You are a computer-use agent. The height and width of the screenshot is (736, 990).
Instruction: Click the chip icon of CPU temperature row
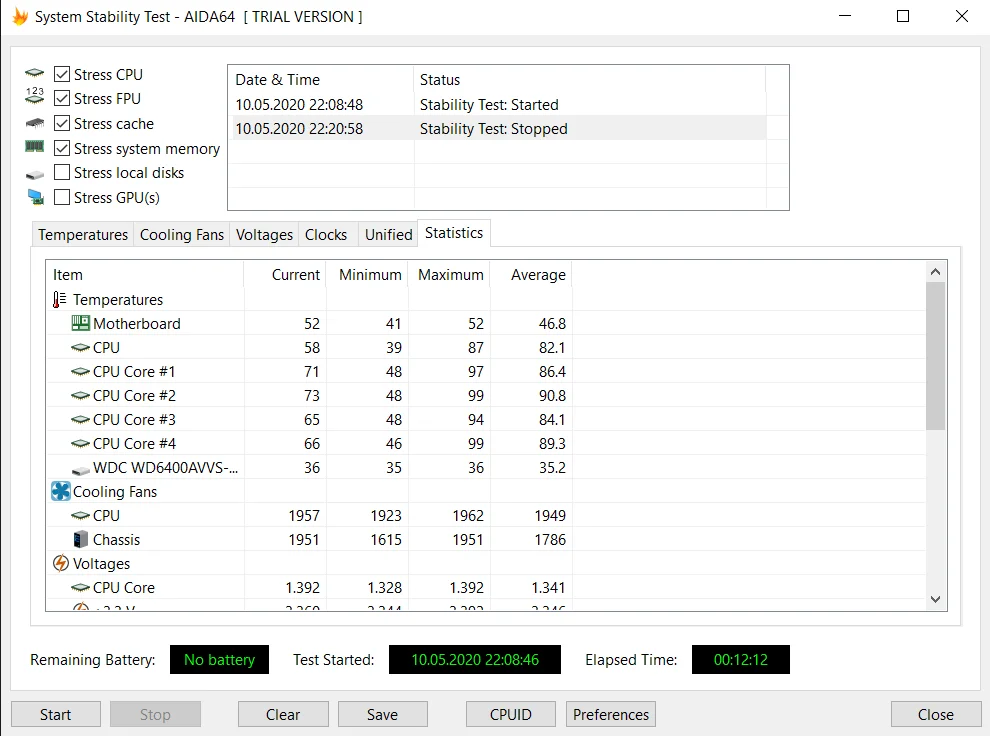(80, 348)
